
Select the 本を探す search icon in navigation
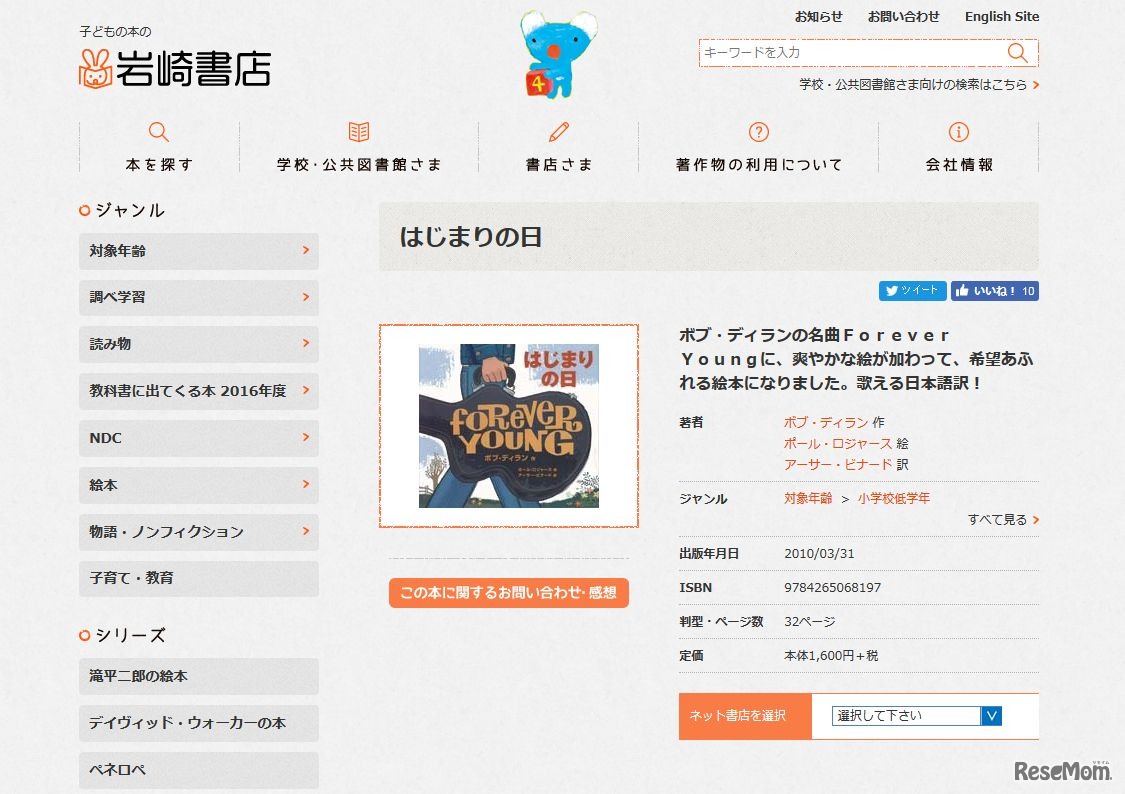coord(159,131)
